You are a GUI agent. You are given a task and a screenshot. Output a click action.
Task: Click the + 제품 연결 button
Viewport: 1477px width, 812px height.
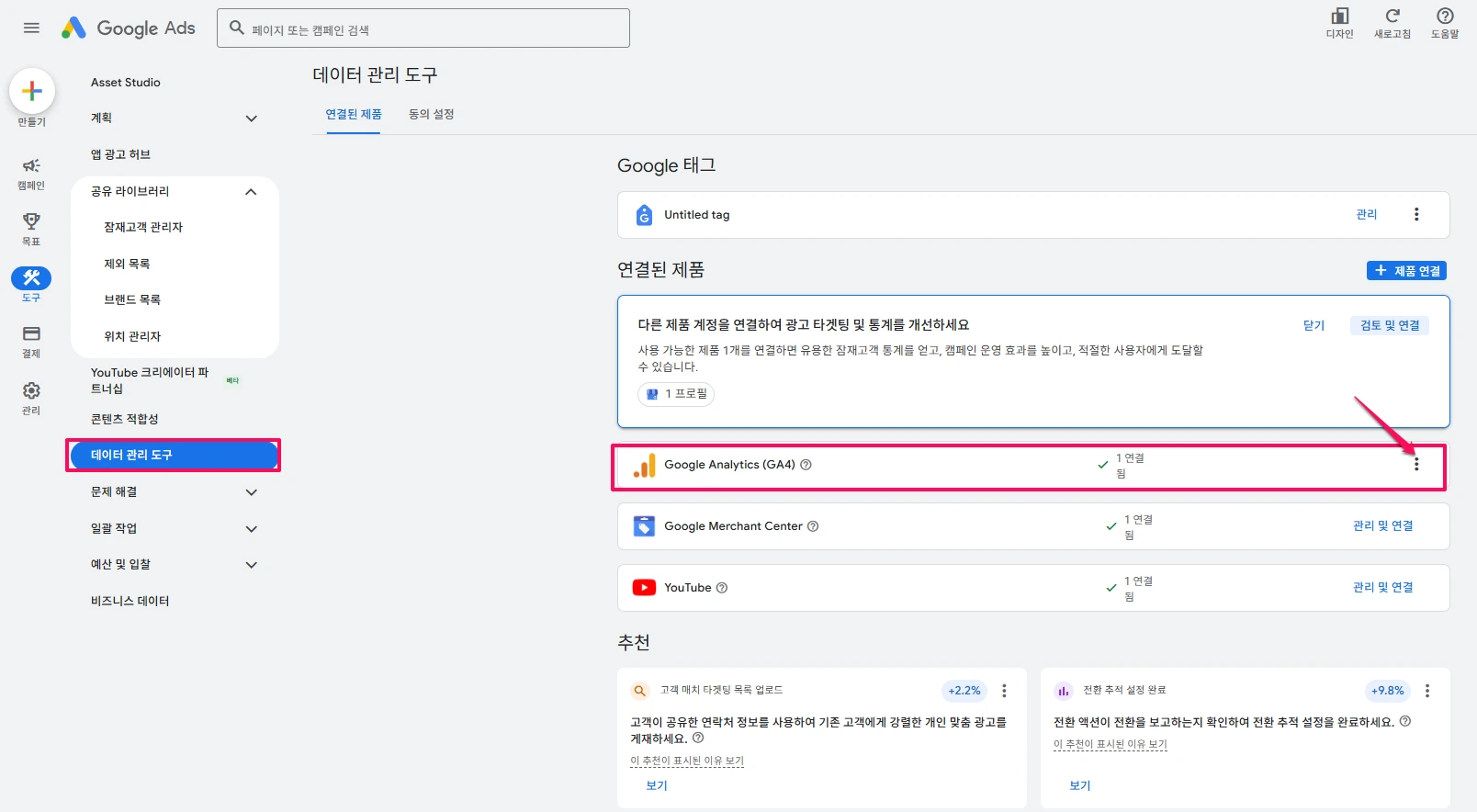point(1407,271)
